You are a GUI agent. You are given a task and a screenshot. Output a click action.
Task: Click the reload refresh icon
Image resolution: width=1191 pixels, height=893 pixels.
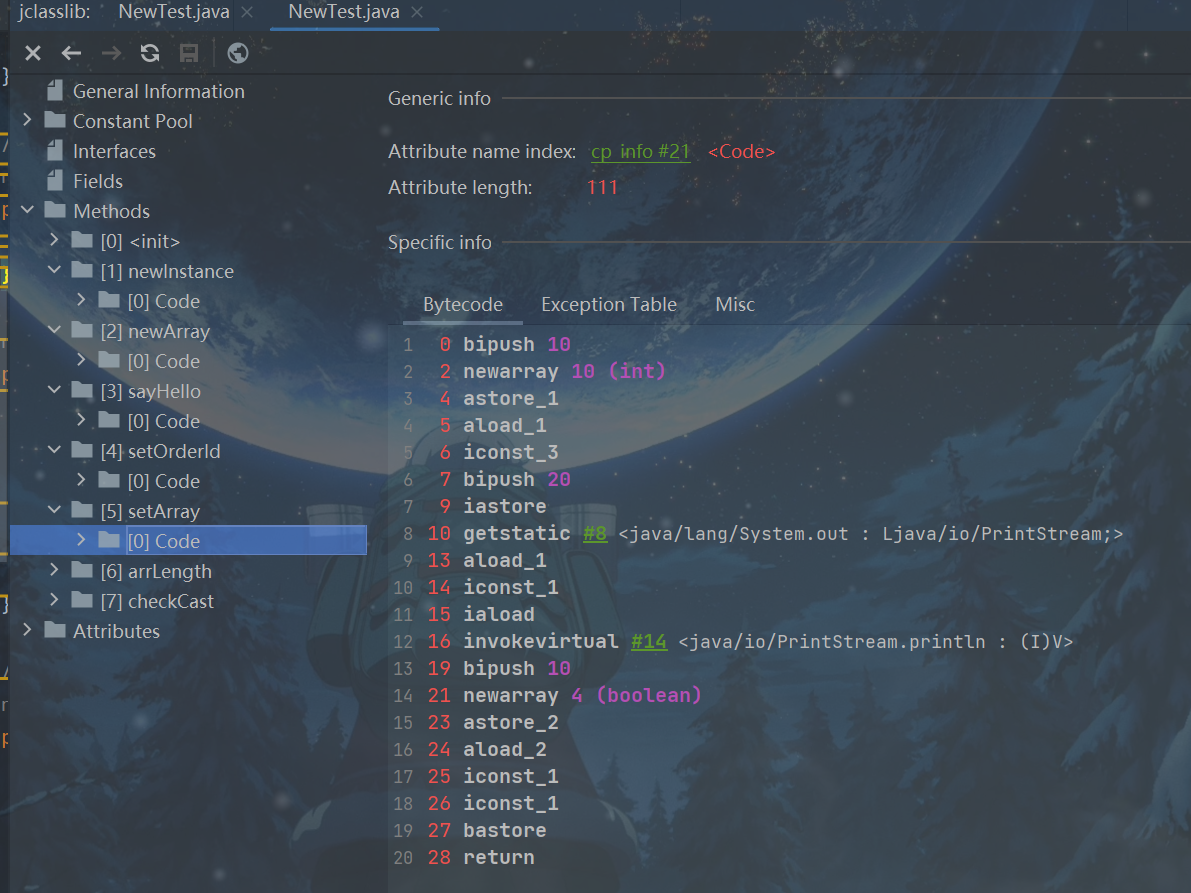click(x=150, y=54)
